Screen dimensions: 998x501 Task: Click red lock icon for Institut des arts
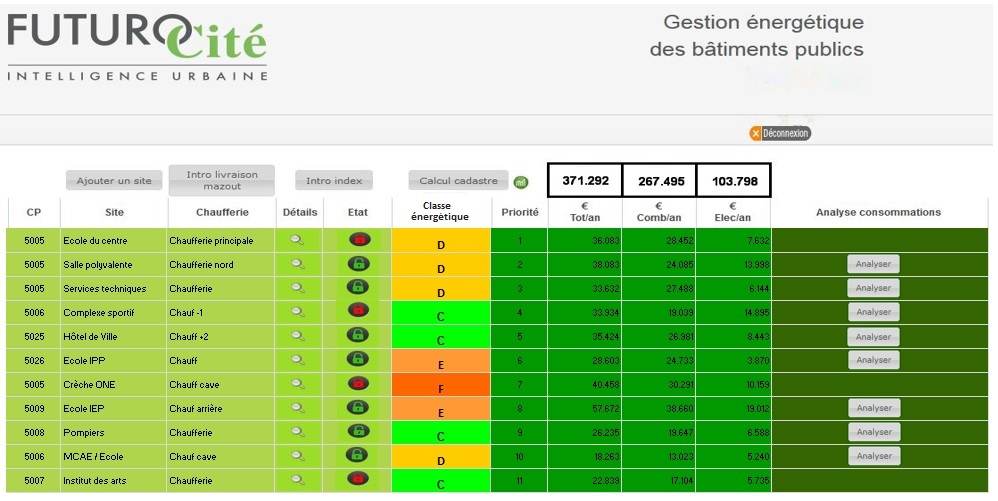[358, 478]
